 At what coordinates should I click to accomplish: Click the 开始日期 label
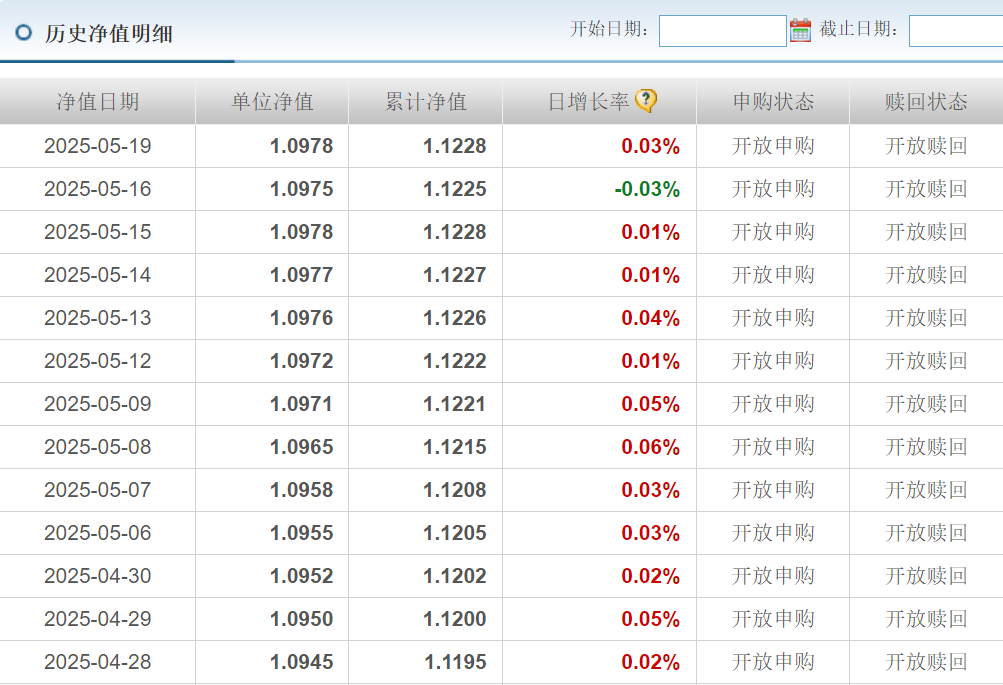click(609, 29)
